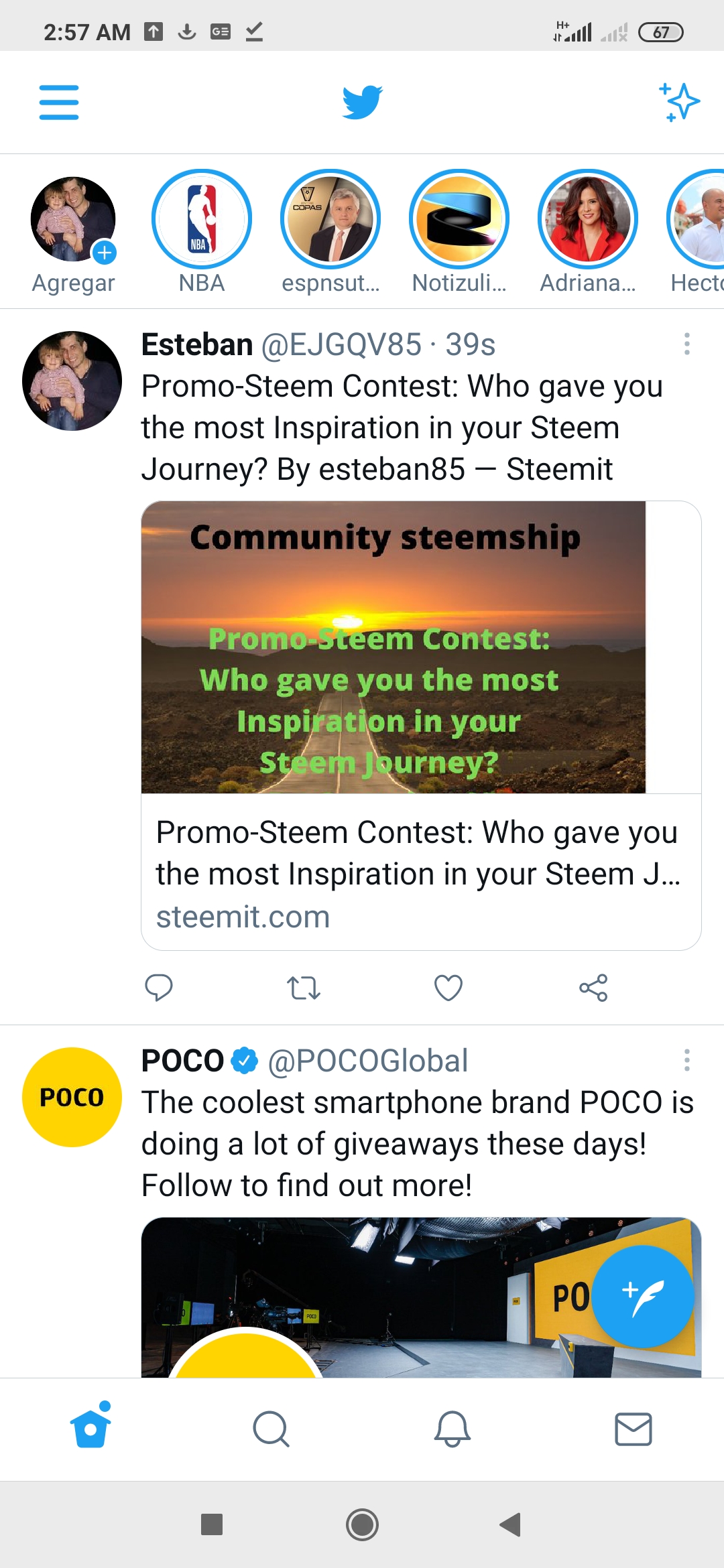Visit the @POCOGlobal profile handle
The width and height of the screenshot is (724, 1568).
[367, 1061]
